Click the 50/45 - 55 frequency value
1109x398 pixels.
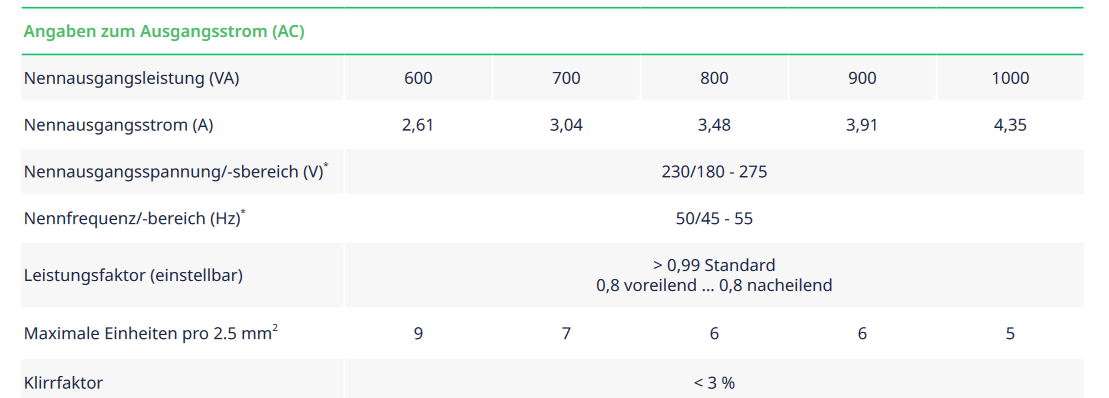pos(714,218)
